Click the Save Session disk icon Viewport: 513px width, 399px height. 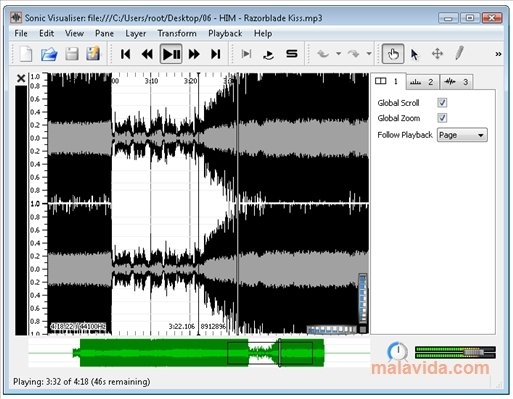[x=71, y=54]
